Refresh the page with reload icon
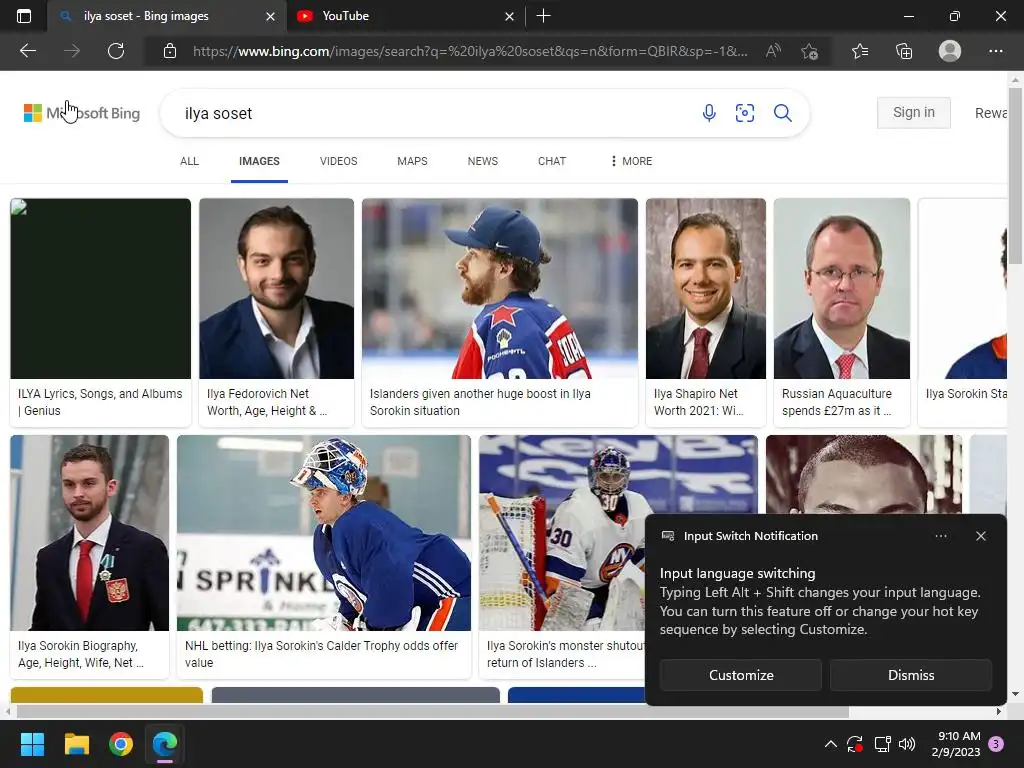Viewport: 1024px width, 768px height. pyautogui.click(x=116, y=51)
